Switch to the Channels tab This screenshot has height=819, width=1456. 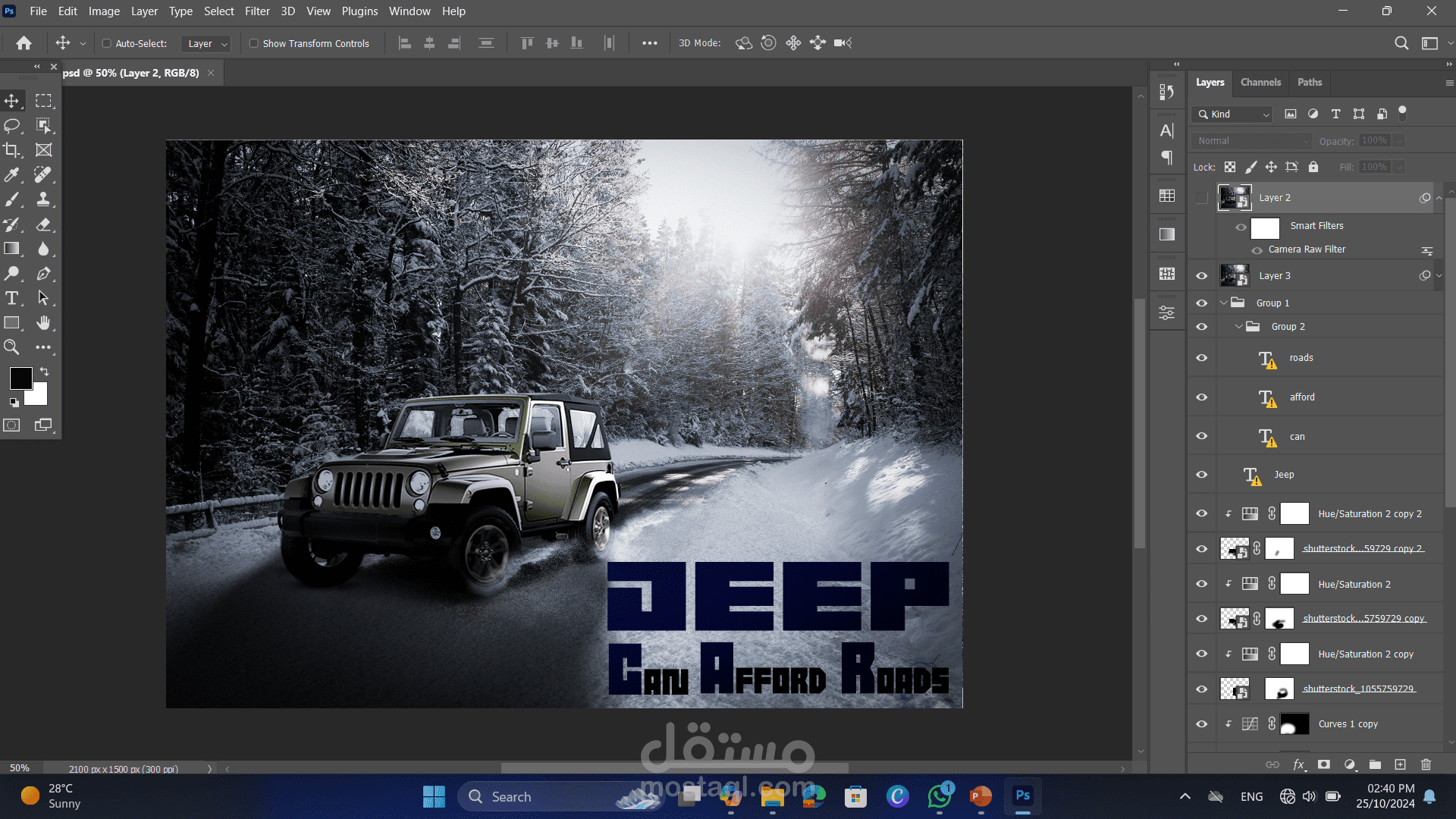(1260, 82)
